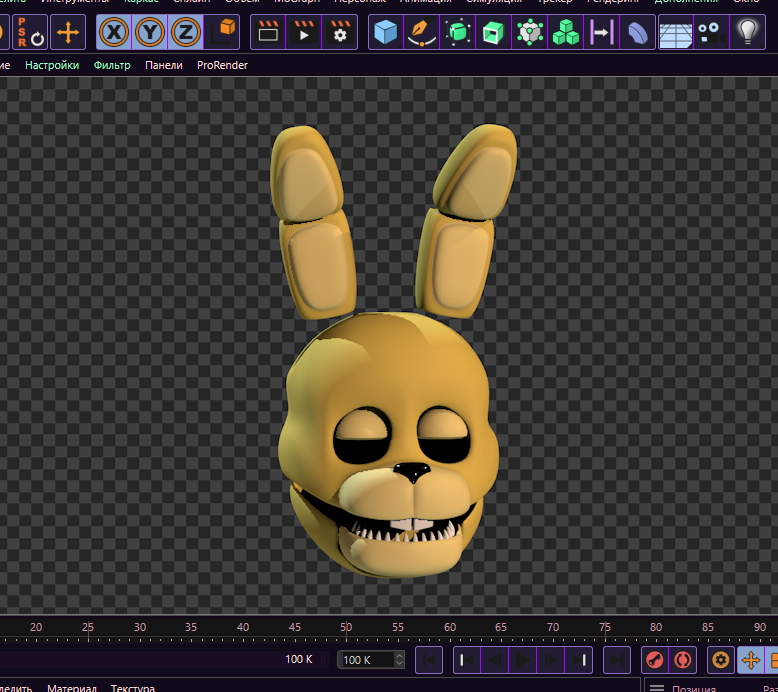This screenshot has width=778, height=692.
Task: Add a Floor scene object
Action: (x=676, y=32)
